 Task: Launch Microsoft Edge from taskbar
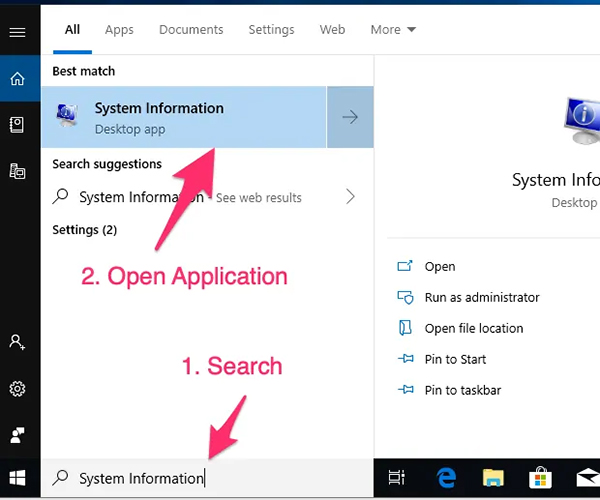[x=446, y=477]
